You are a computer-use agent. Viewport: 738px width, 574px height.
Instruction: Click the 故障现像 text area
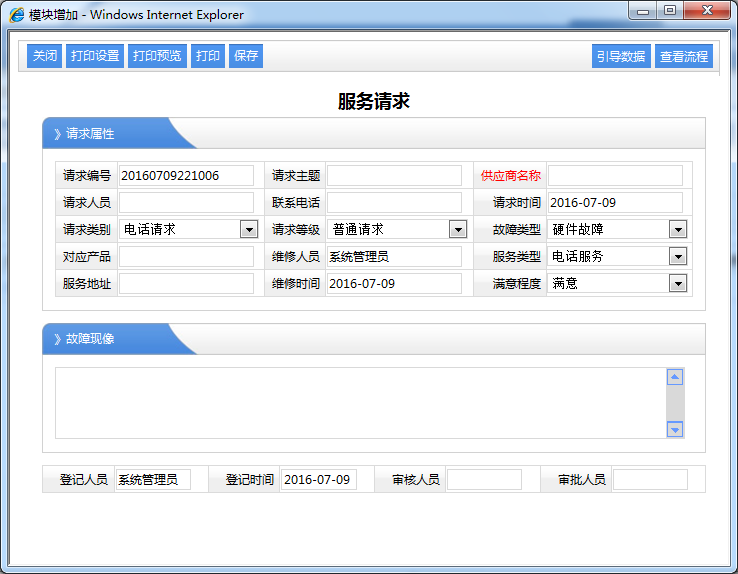pos(360,403)
